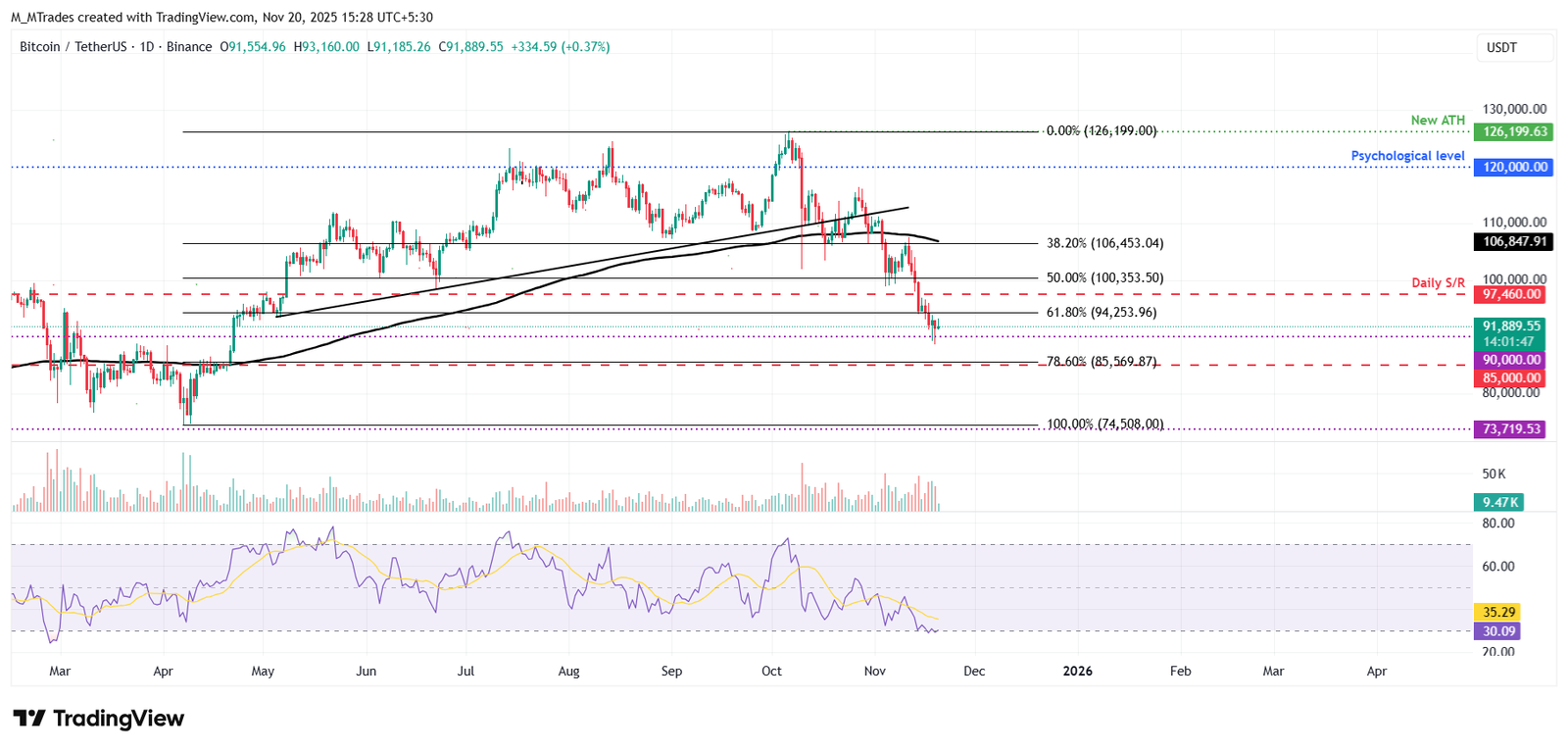Click the Dec marker on time axis
1568x751 pixels.
coord(974,672)
